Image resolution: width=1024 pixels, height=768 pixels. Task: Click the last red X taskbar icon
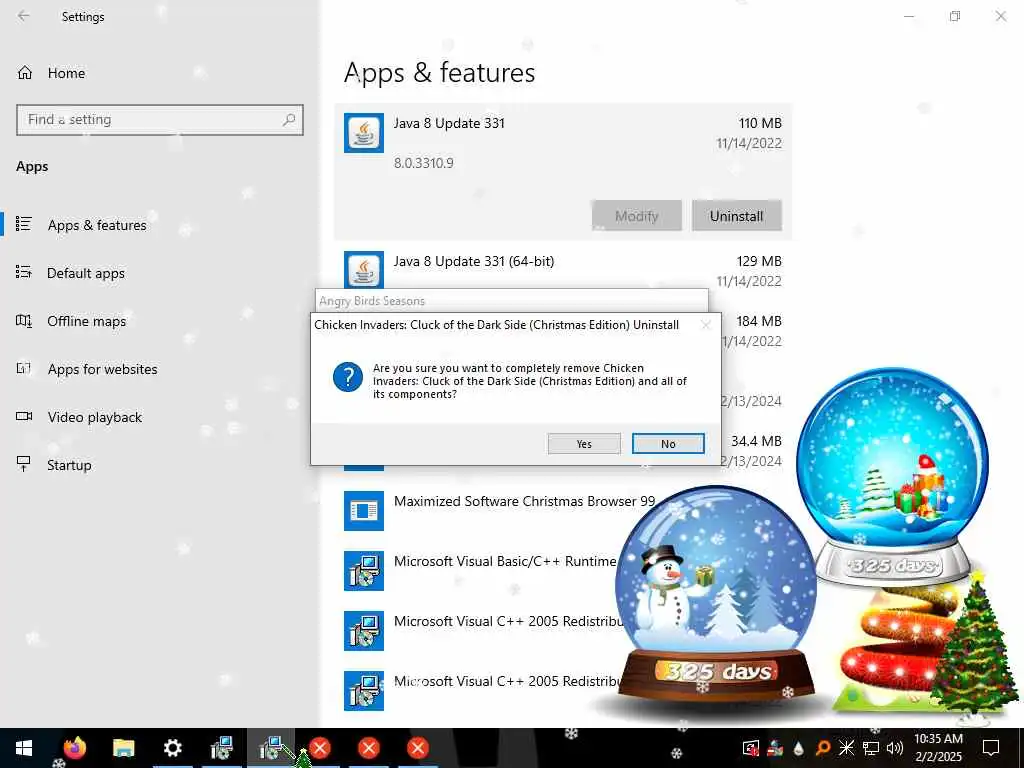(x=418, y=748)
